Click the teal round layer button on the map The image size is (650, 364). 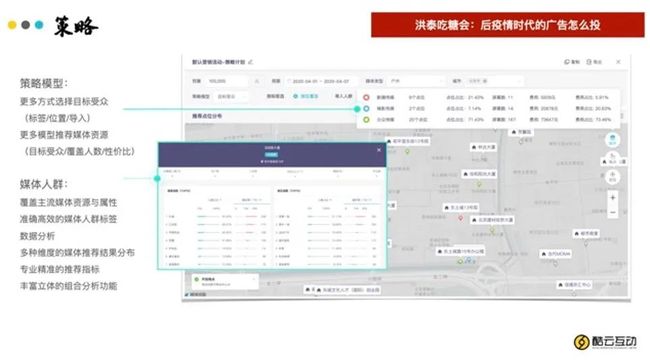612,140
